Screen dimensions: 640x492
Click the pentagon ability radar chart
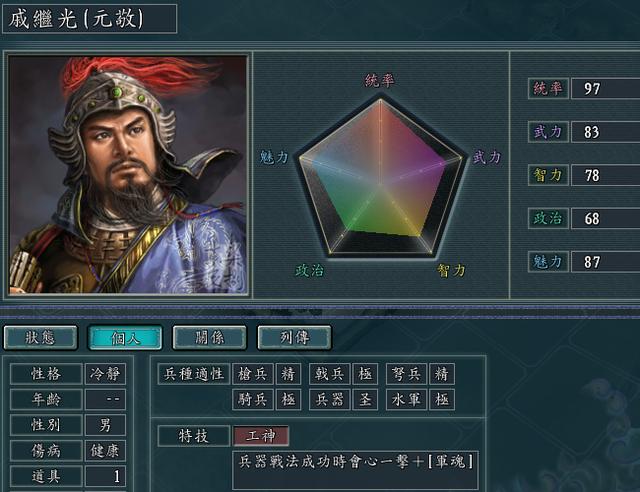[381, 178]
